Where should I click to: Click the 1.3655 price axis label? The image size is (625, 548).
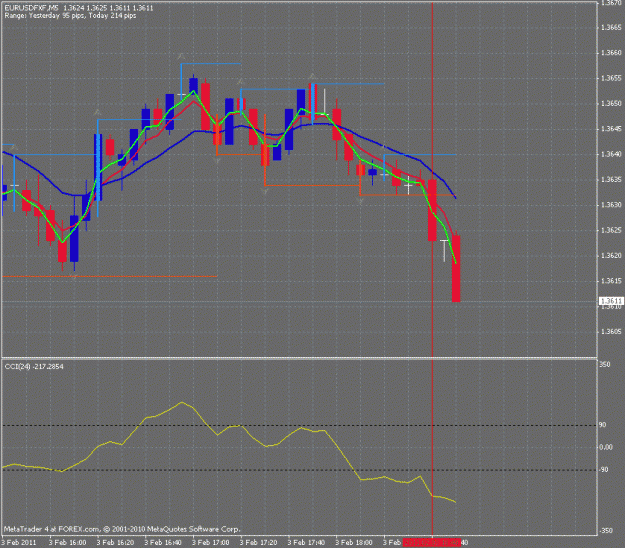coord(611,78)
